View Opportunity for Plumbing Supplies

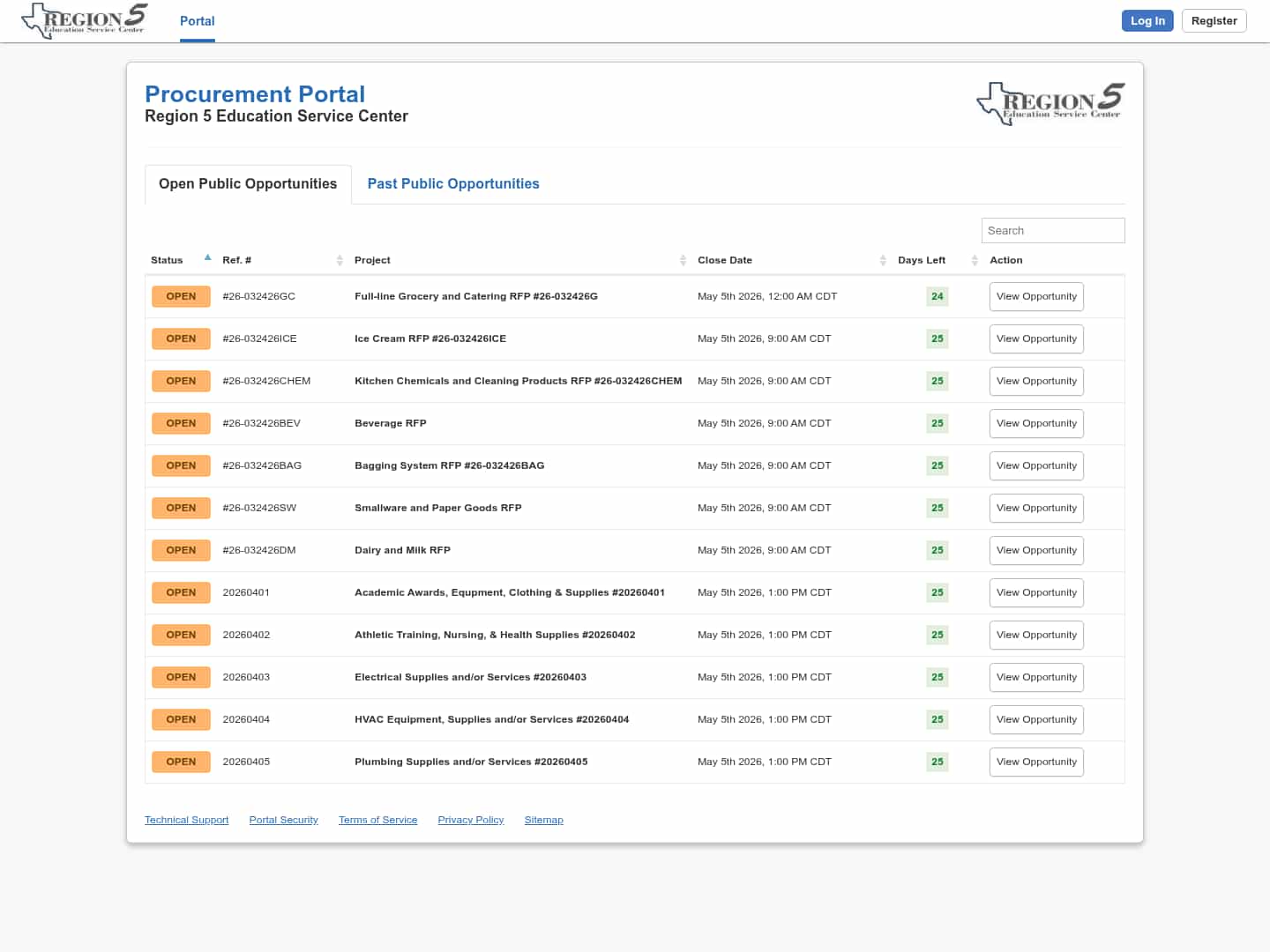[x=1036, y=762]
